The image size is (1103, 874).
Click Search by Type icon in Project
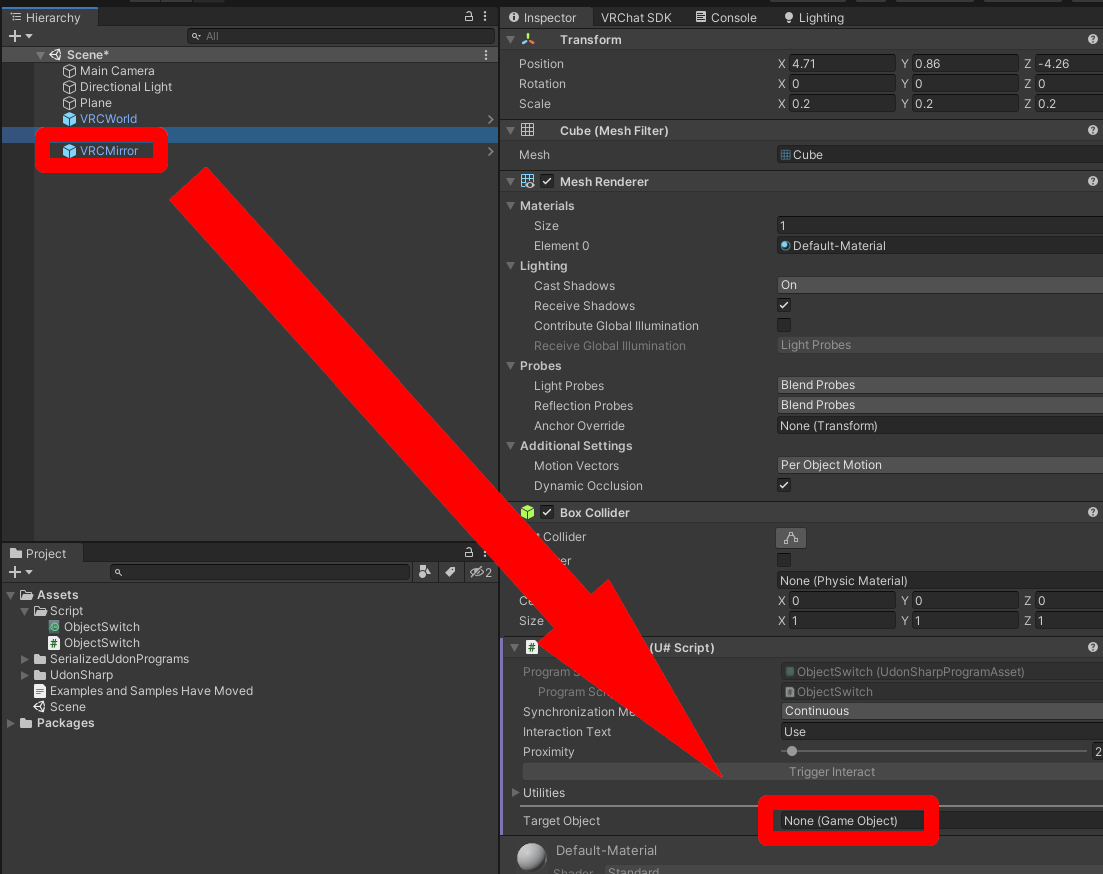(x=424, y=572)
